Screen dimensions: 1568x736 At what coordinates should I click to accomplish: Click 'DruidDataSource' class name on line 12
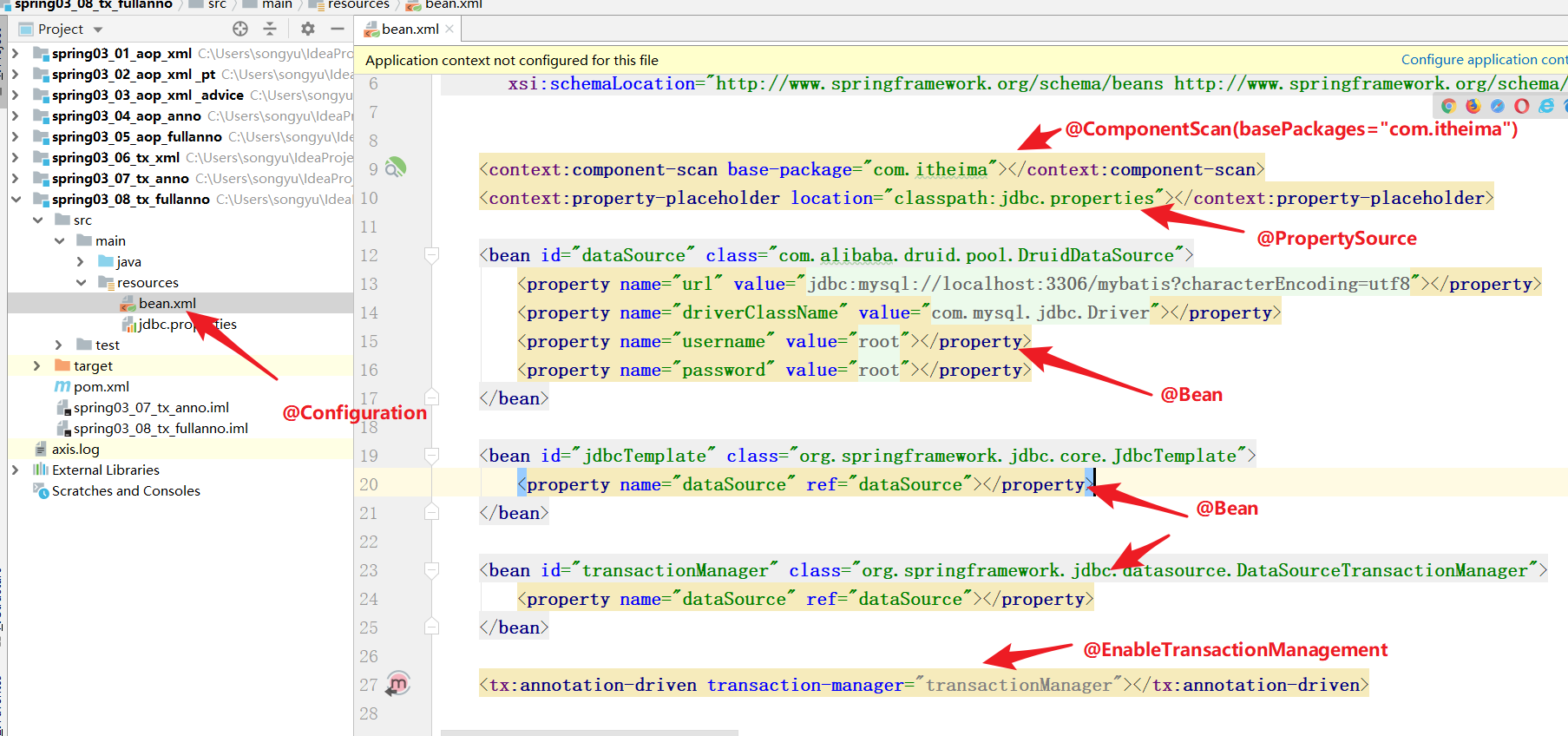point(1096,255)
